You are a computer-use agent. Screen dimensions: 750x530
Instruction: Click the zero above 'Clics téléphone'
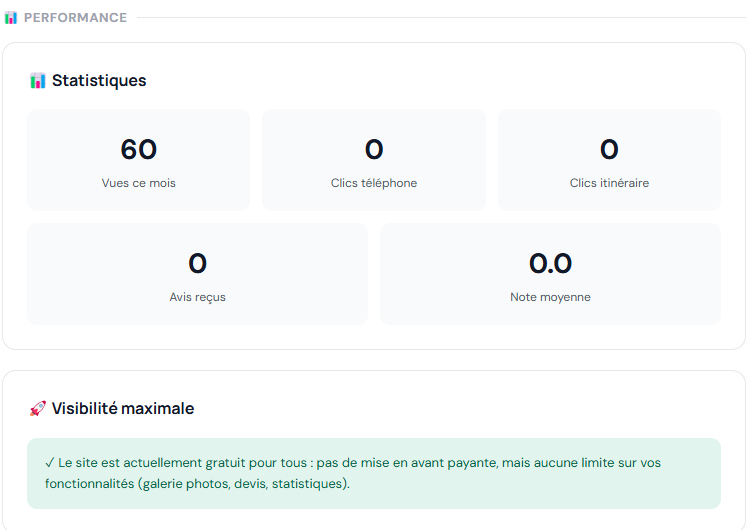[x=374, y=149]
